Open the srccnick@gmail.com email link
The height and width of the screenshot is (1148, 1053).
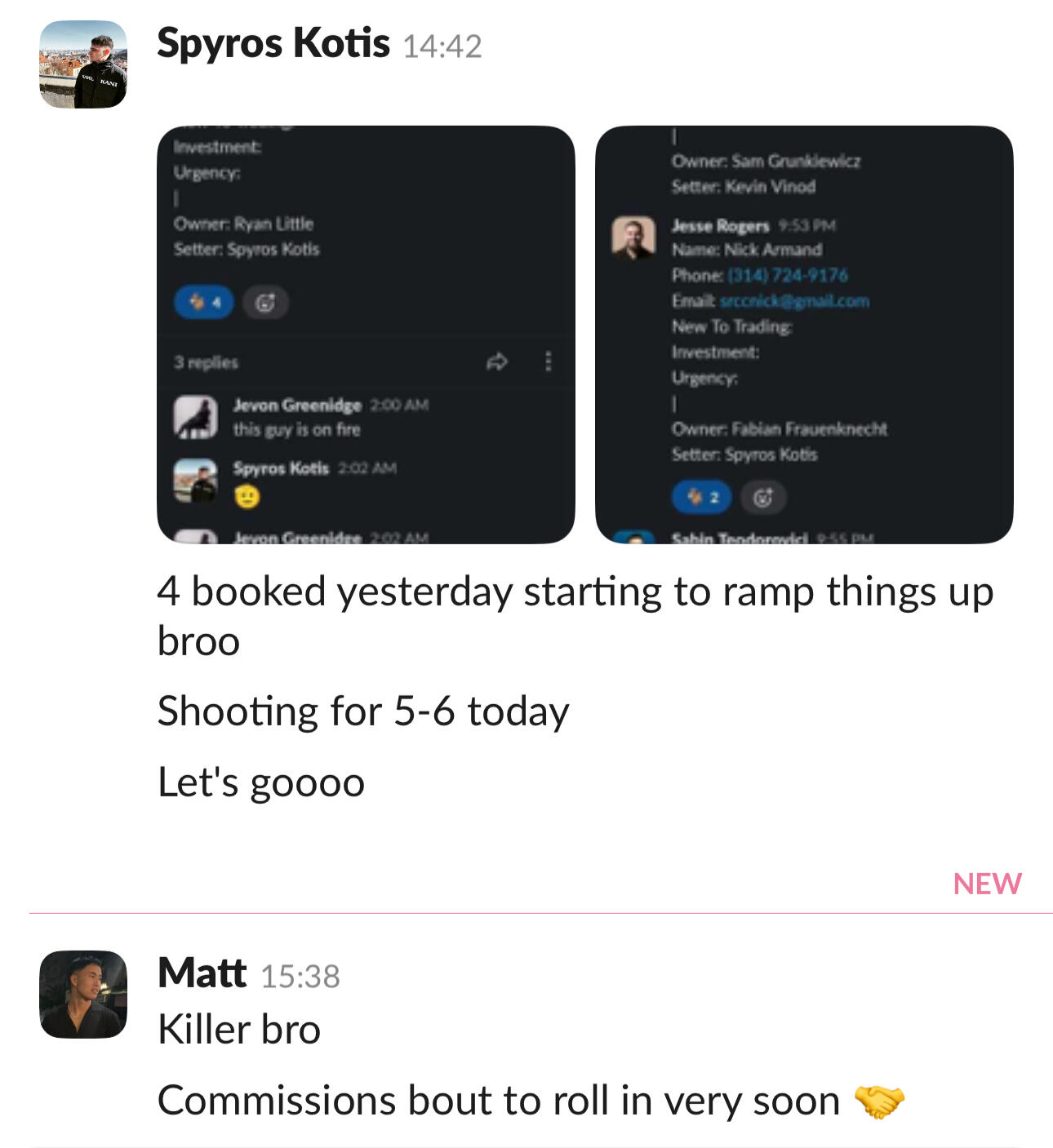tap(794, 301)
